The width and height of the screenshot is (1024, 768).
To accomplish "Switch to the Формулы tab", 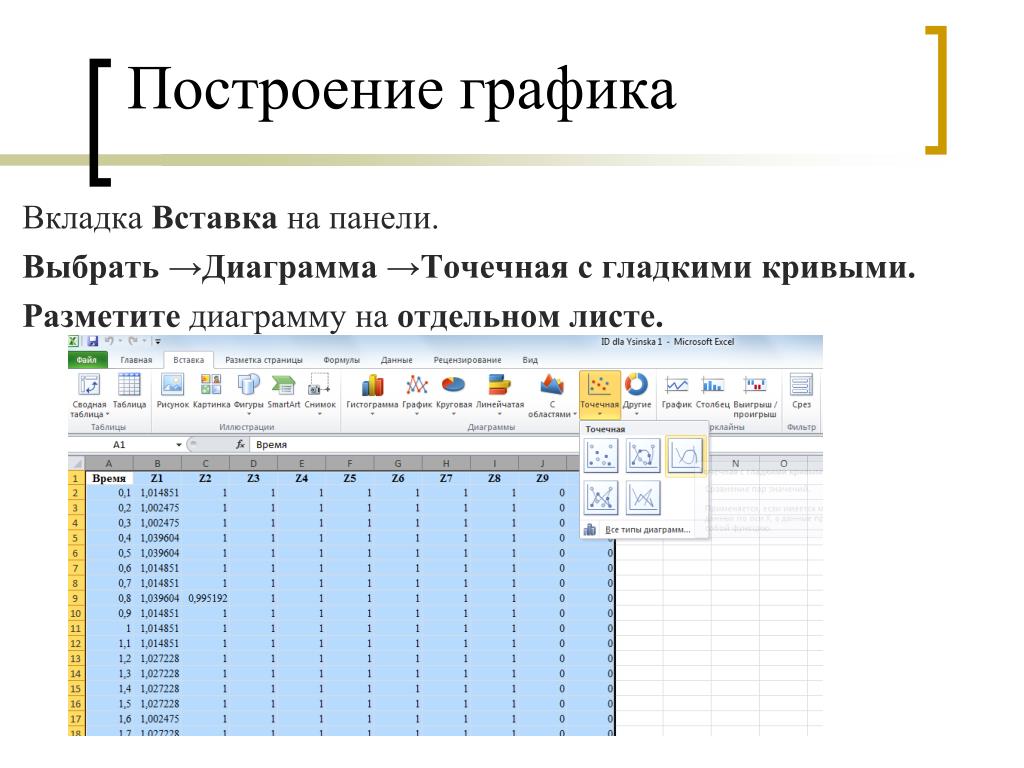I will (x=342, y=360).
